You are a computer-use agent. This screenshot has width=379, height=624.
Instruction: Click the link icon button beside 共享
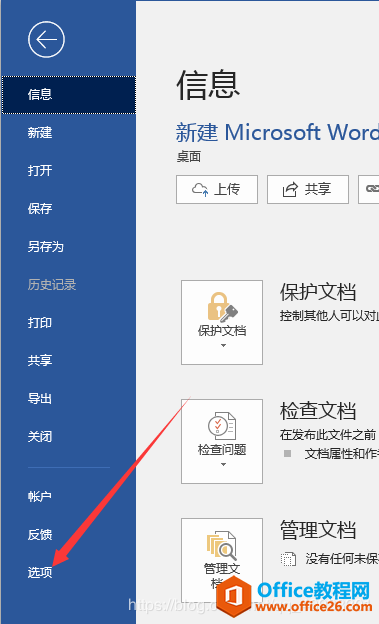point(369,189)
